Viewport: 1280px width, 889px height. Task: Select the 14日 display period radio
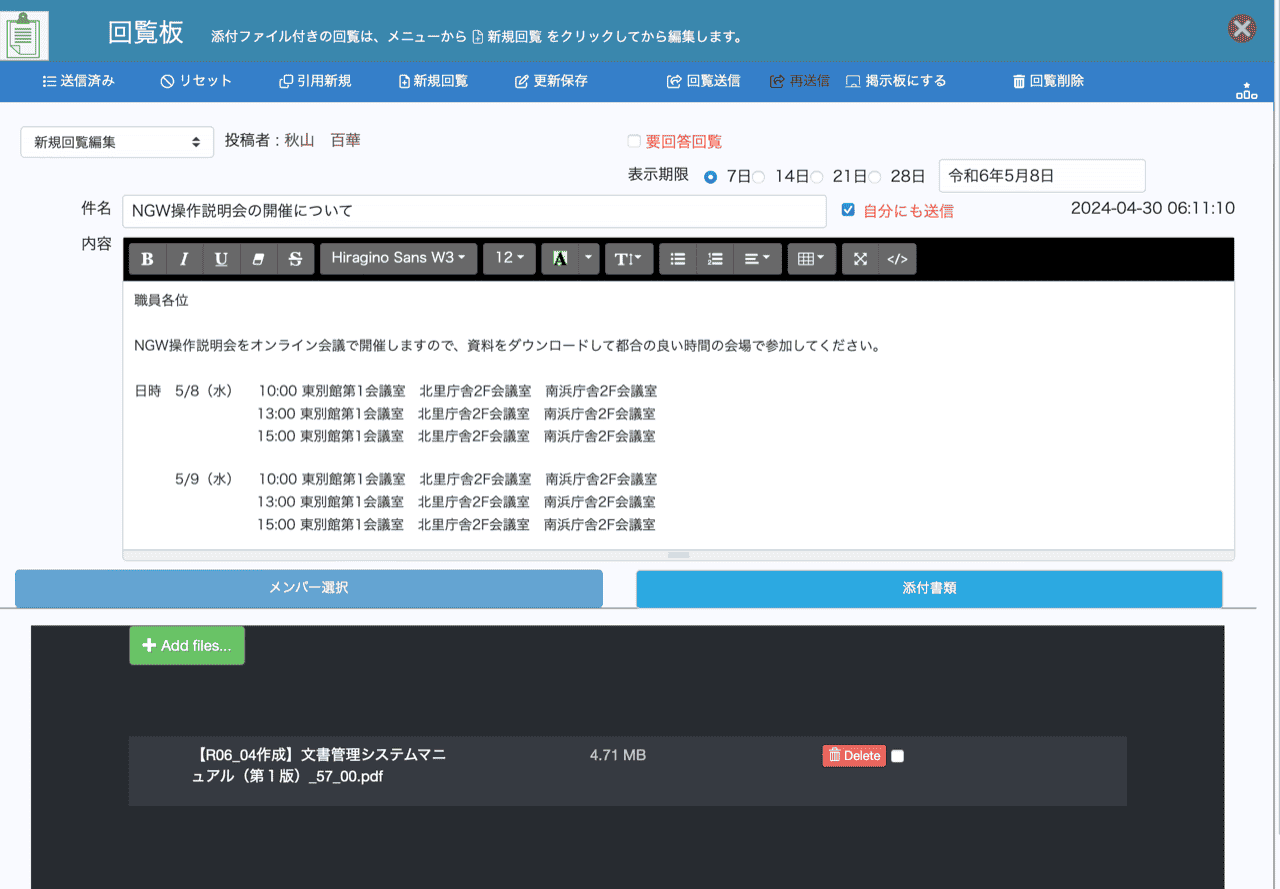pos(759,177)
